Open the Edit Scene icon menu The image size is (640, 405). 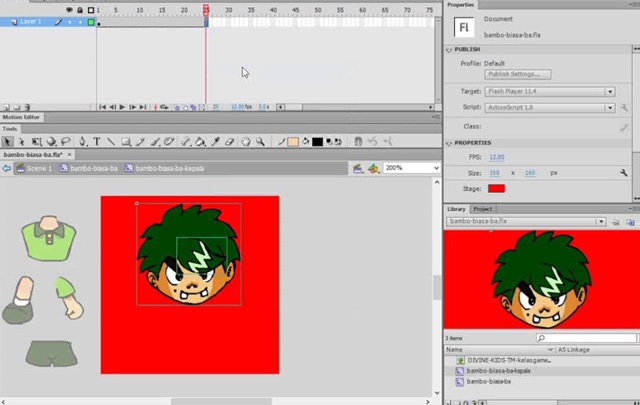pos(358,168)
